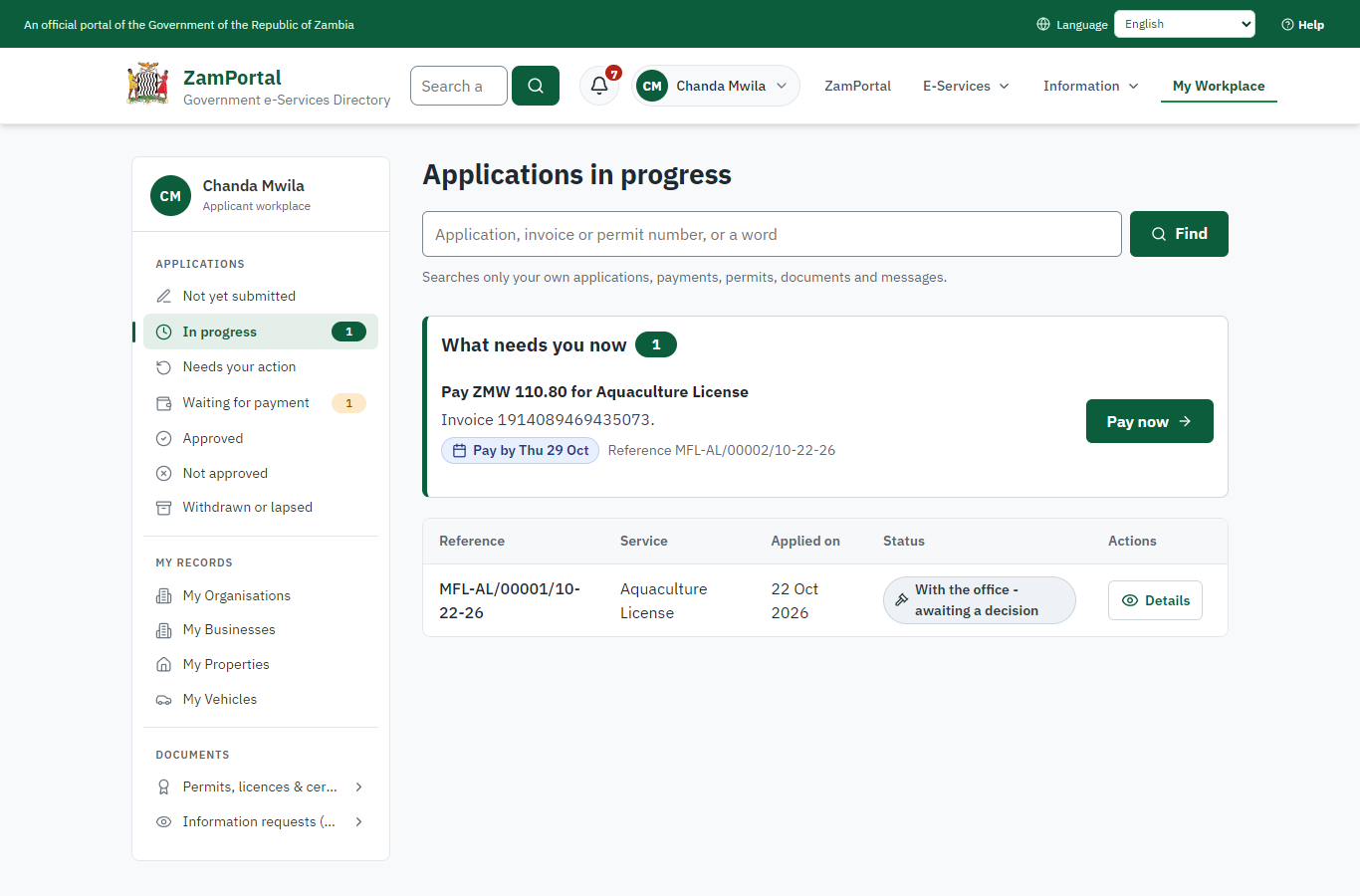Open Details for MFL-AL/00001/10-22-26
The width and height of the screenshot is (1360, 896).
click(x=1155, y=600)
